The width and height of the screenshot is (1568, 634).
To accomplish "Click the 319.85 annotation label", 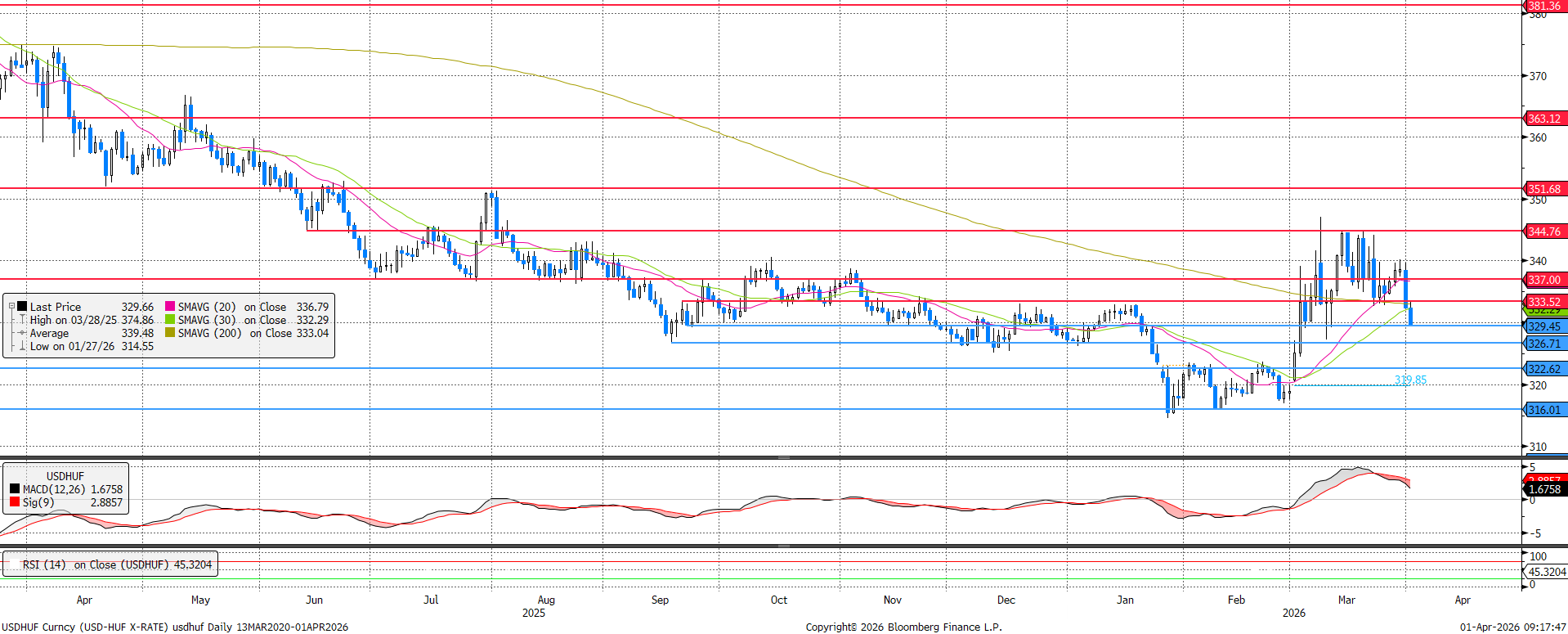I will tap(1410, 380).
